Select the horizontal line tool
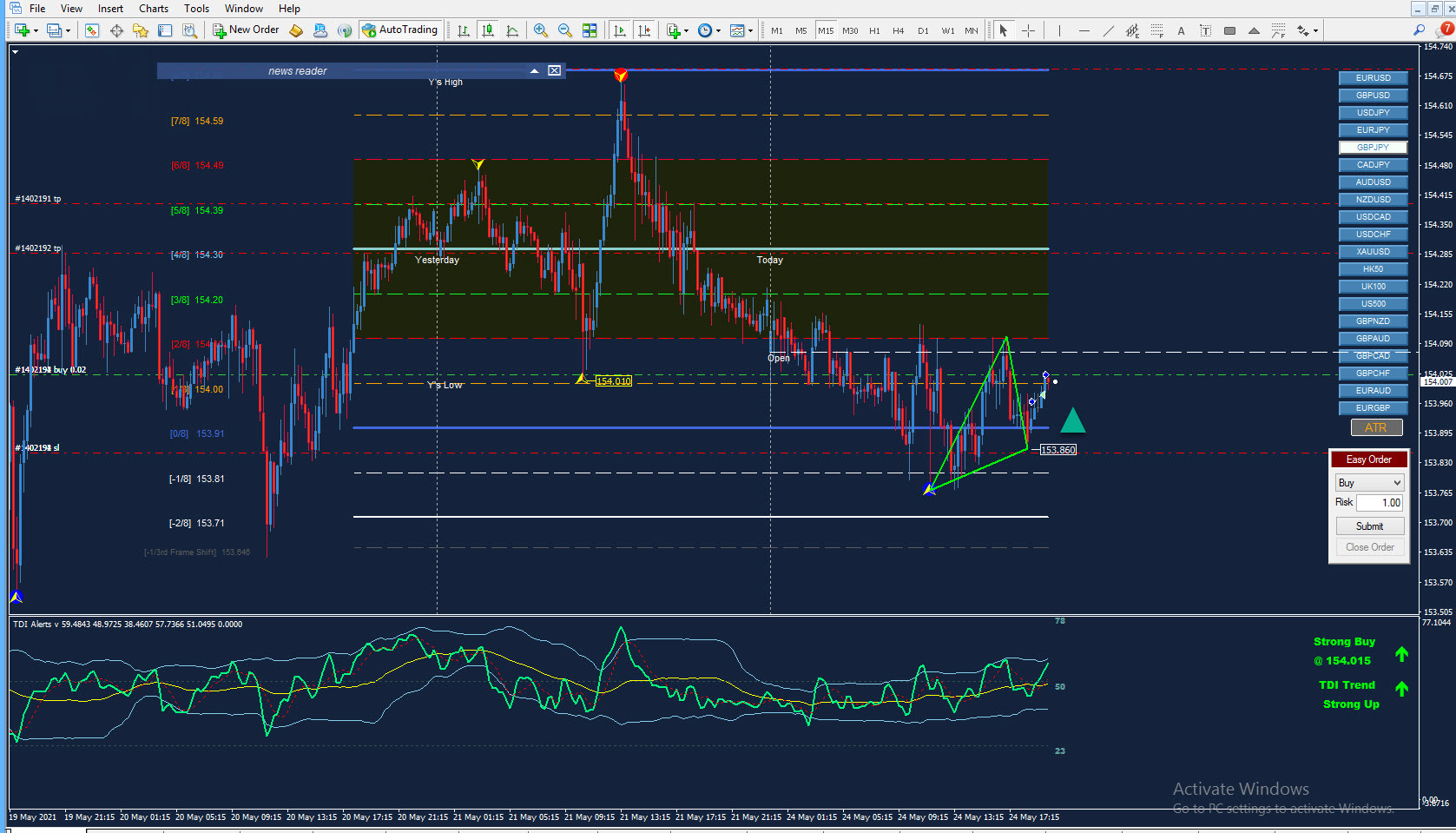Image resolution: width=1456 pixels, height=833 pixels. click(1084, 30)
